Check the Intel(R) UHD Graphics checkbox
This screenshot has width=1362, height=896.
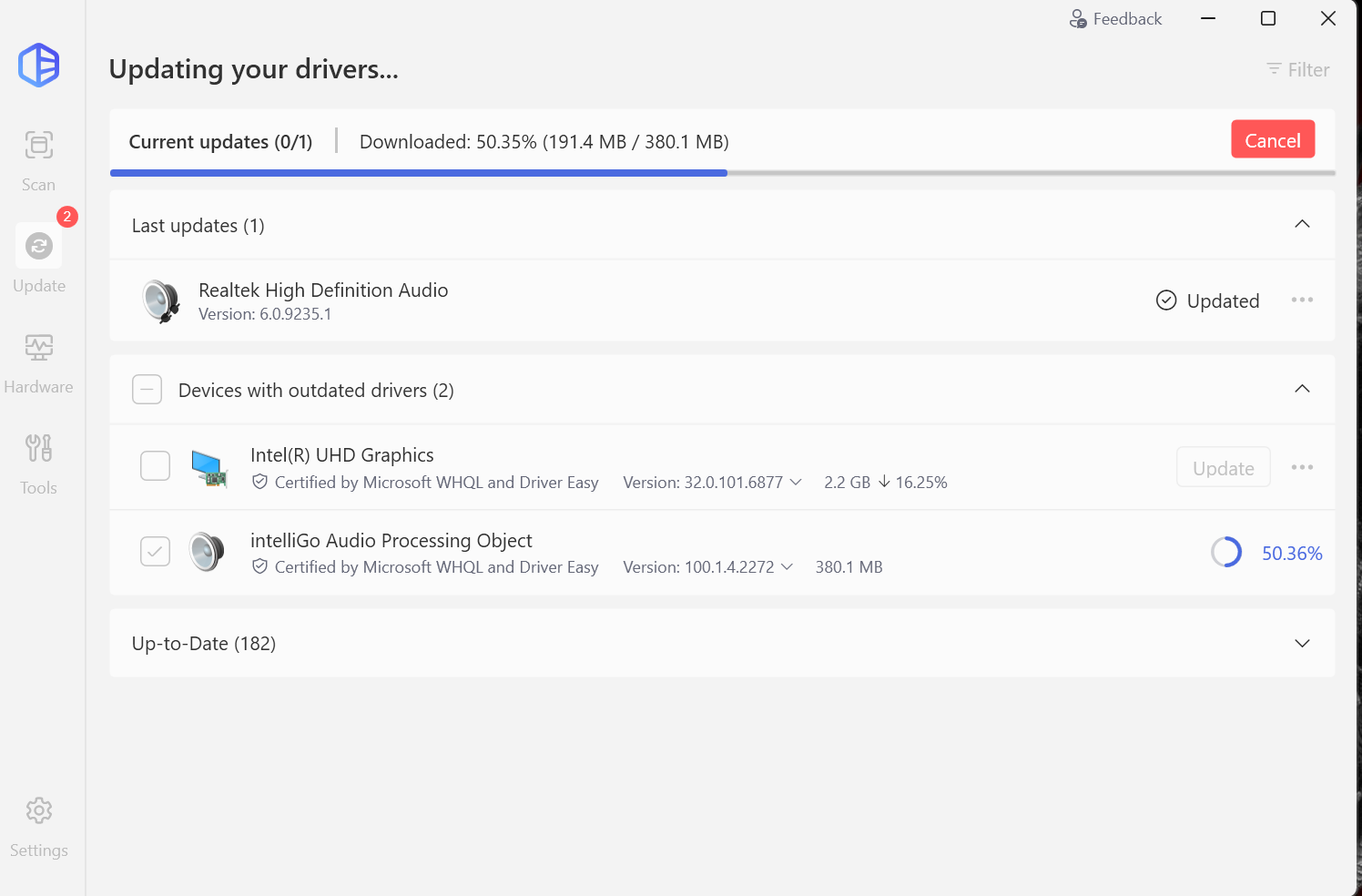[155, 465]
